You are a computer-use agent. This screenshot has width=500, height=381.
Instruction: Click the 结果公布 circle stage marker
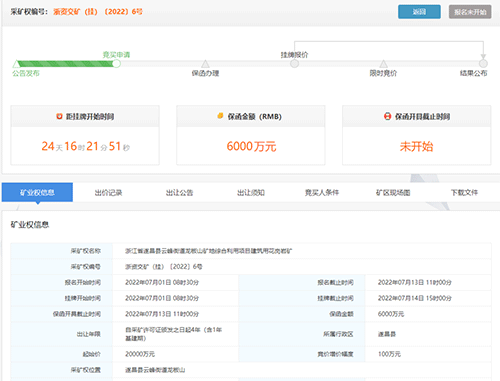[483, 63]
